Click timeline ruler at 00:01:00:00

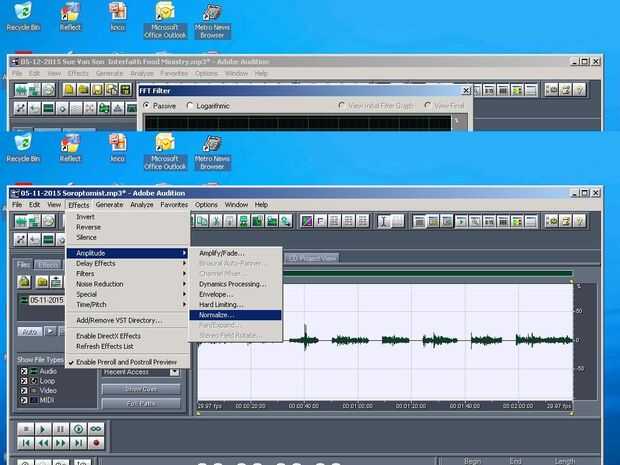pyautogui.click(x=357, y=406)
